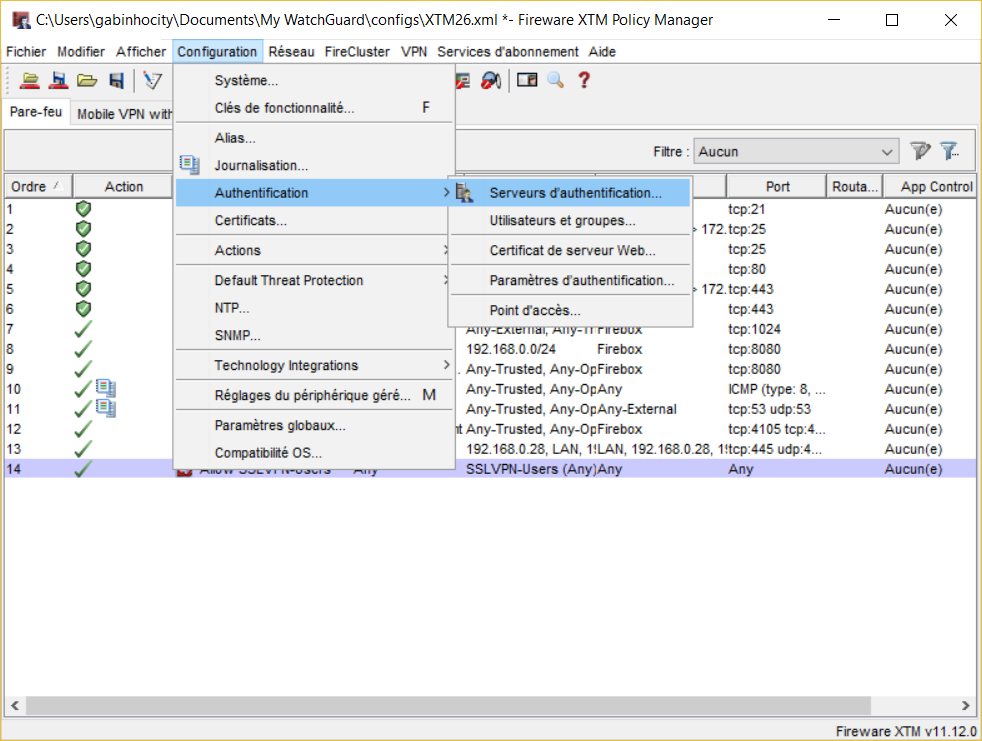The image size is (982, 741).
Task: Open the Fichier menu
Action: [x=26, y=51]
